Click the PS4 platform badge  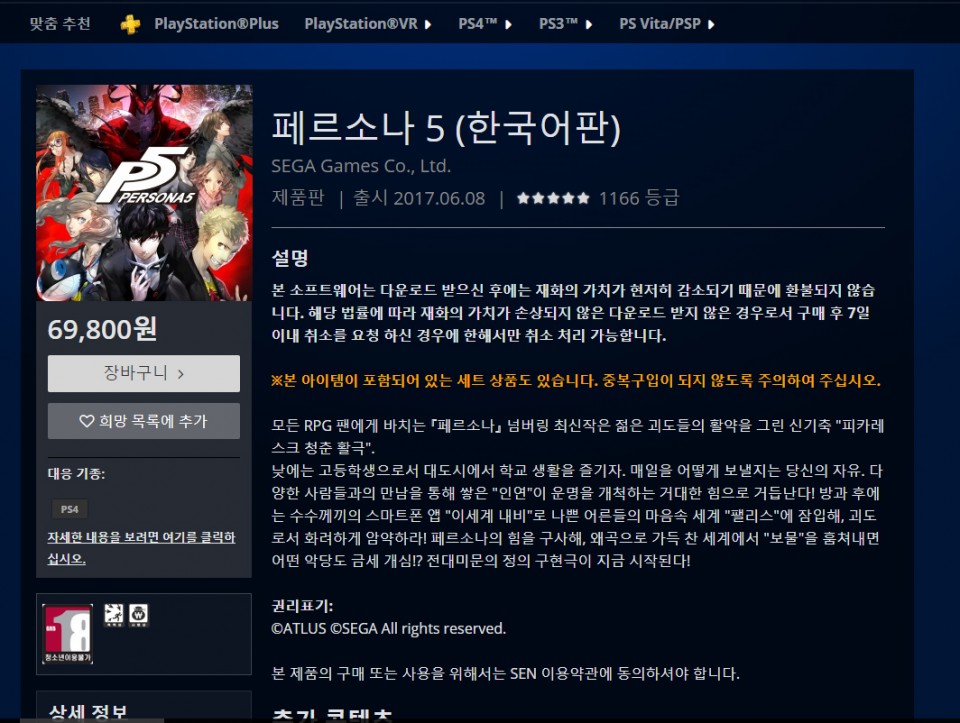pos(69,509)
